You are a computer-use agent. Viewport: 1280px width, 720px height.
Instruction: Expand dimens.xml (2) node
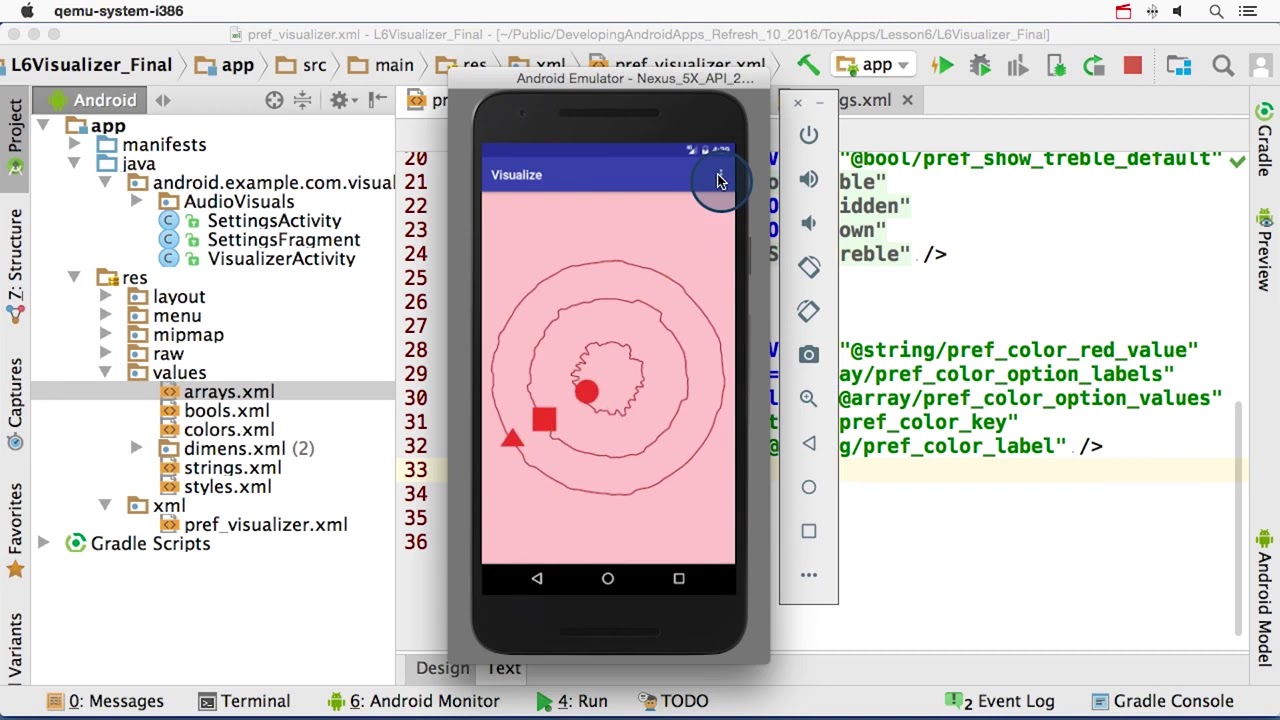(136, 449)
